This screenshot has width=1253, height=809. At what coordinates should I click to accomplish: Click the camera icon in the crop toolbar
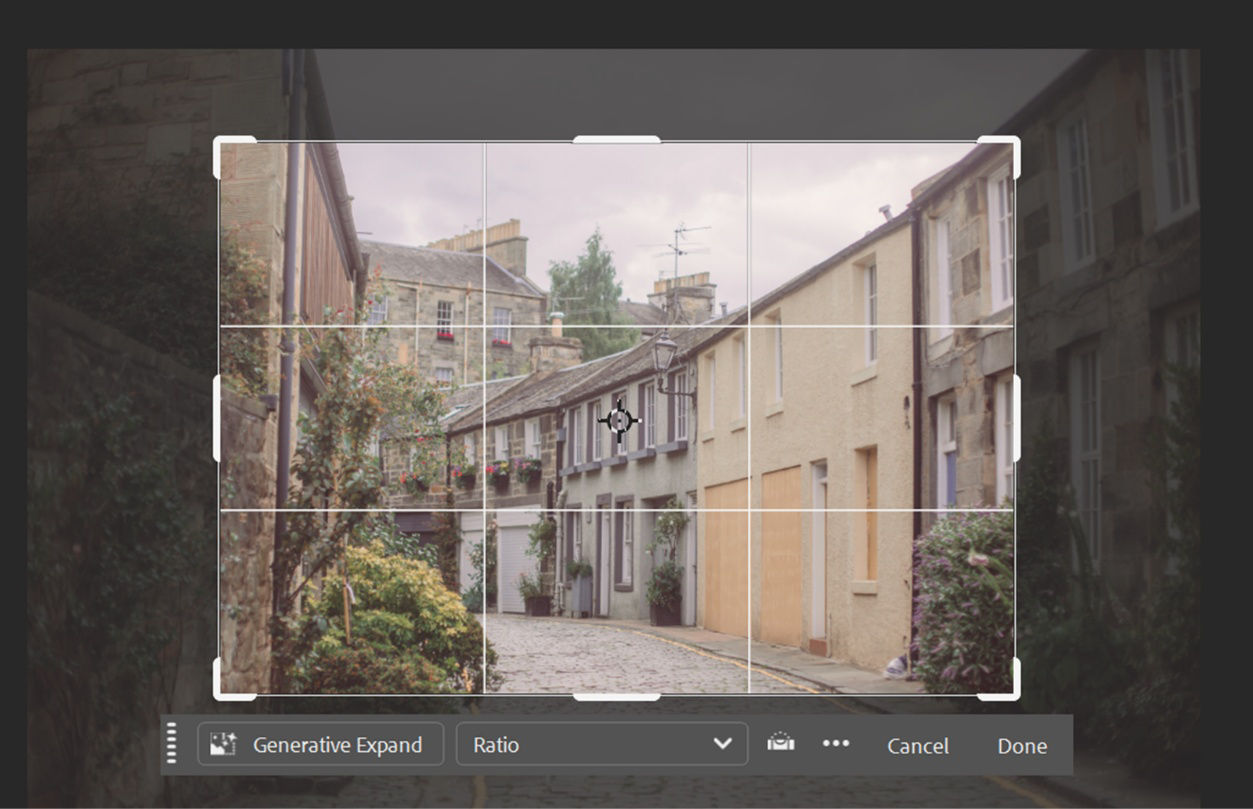pos(782,744)
